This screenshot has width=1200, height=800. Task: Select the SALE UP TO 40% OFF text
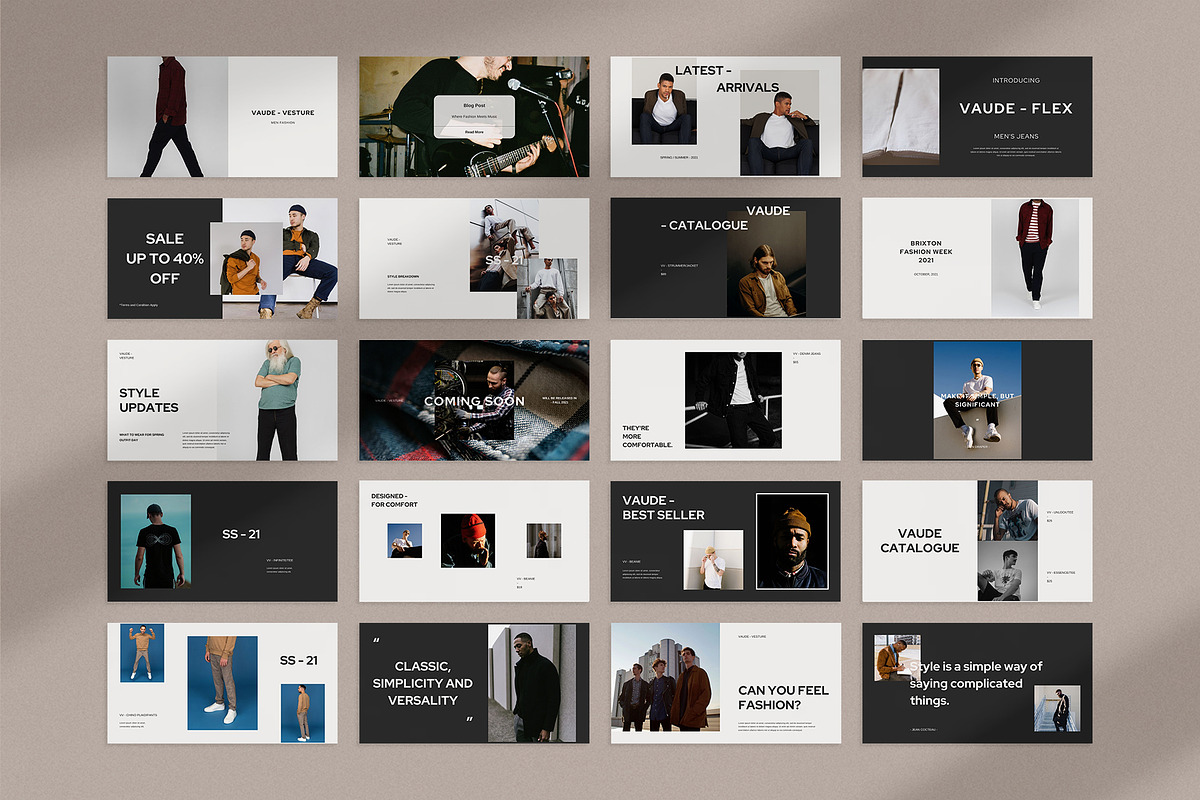click(164, 258)
